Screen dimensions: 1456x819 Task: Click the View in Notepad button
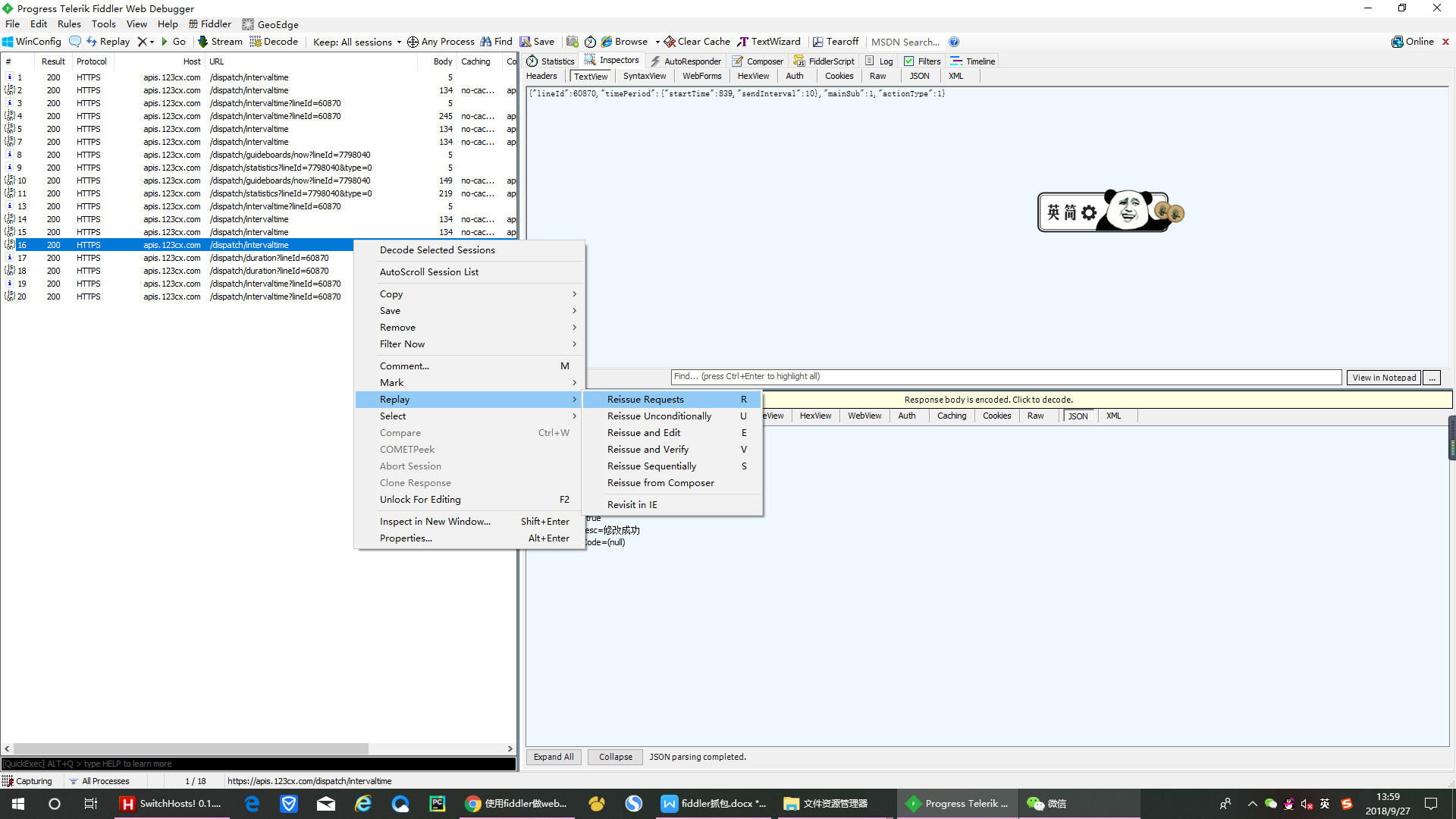[x=1383, y=378]
